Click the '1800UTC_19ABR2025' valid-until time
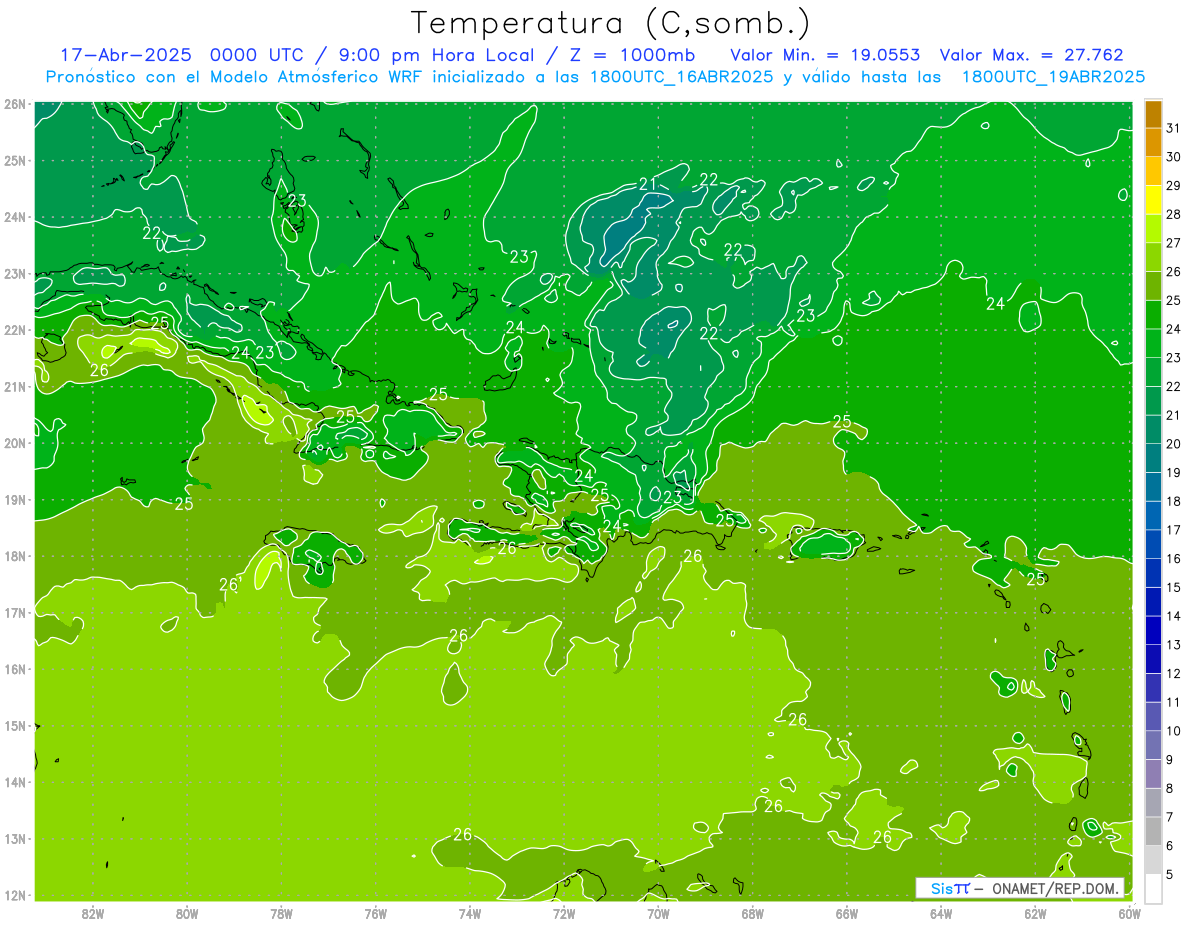Viewport: 1200px width, 927px height. pos(1052,77)
